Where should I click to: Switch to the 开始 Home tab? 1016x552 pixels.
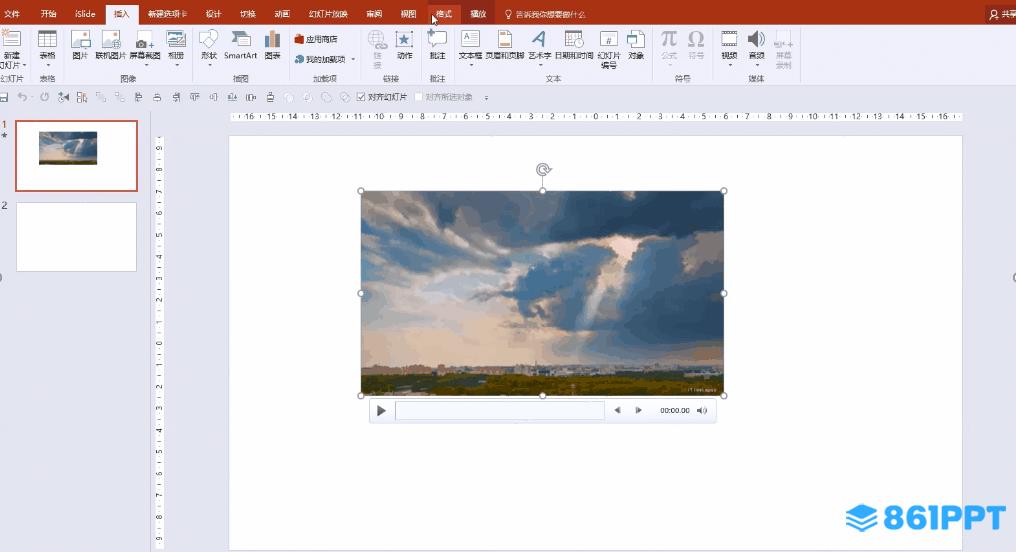tap(49, 14)
